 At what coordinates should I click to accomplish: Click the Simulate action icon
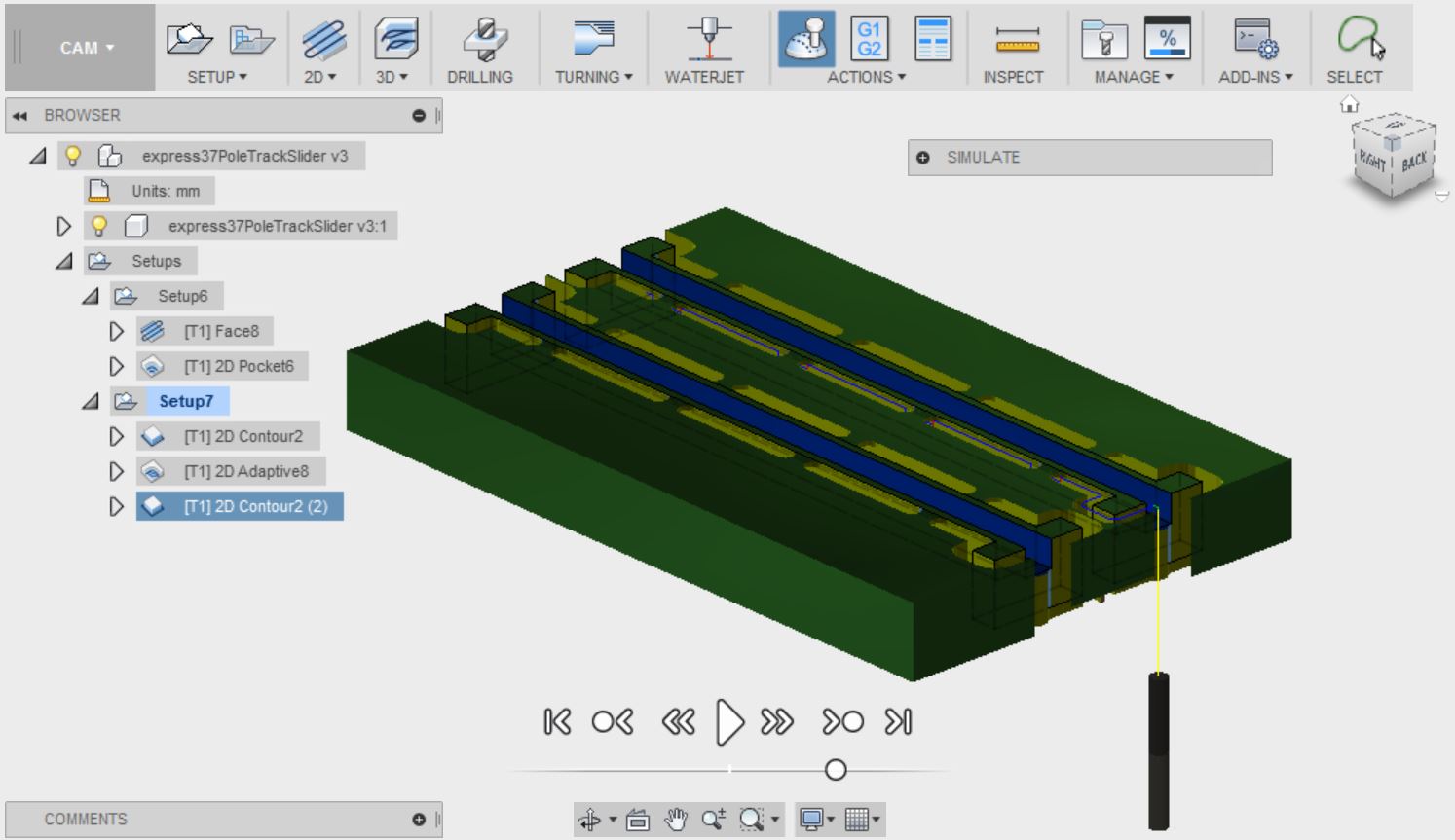[806, 39]
